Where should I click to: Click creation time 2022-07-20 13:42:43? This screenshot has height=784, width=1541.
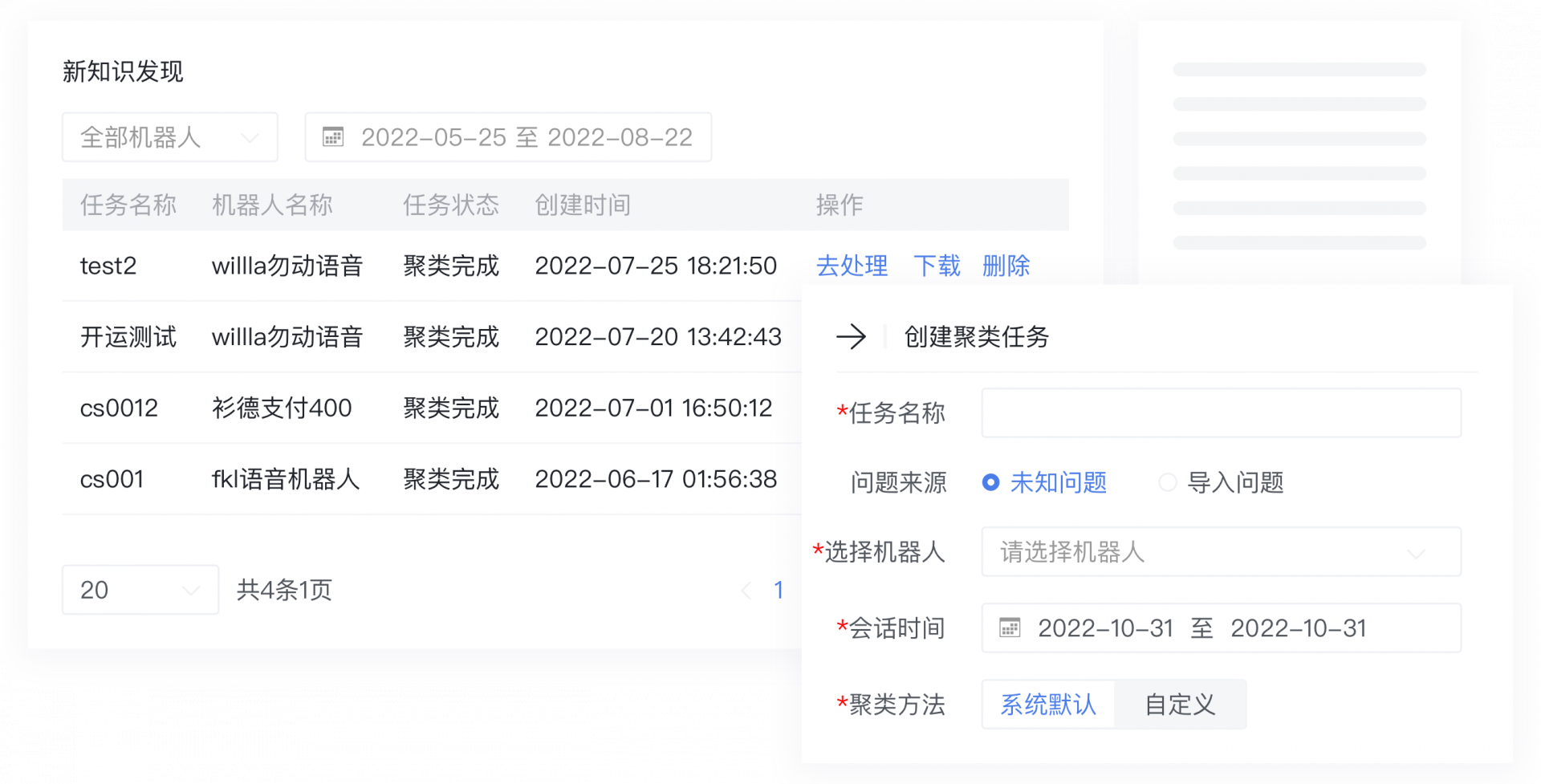(x=658, y=337)
